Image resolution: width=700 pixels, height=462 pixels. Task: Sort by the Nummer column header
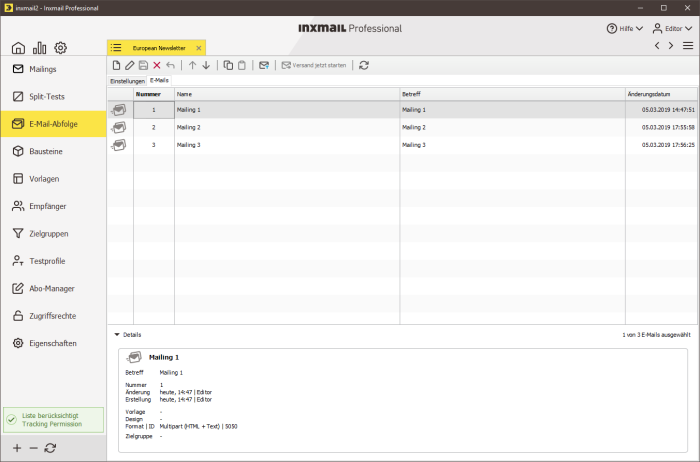(x=154, y=94)
